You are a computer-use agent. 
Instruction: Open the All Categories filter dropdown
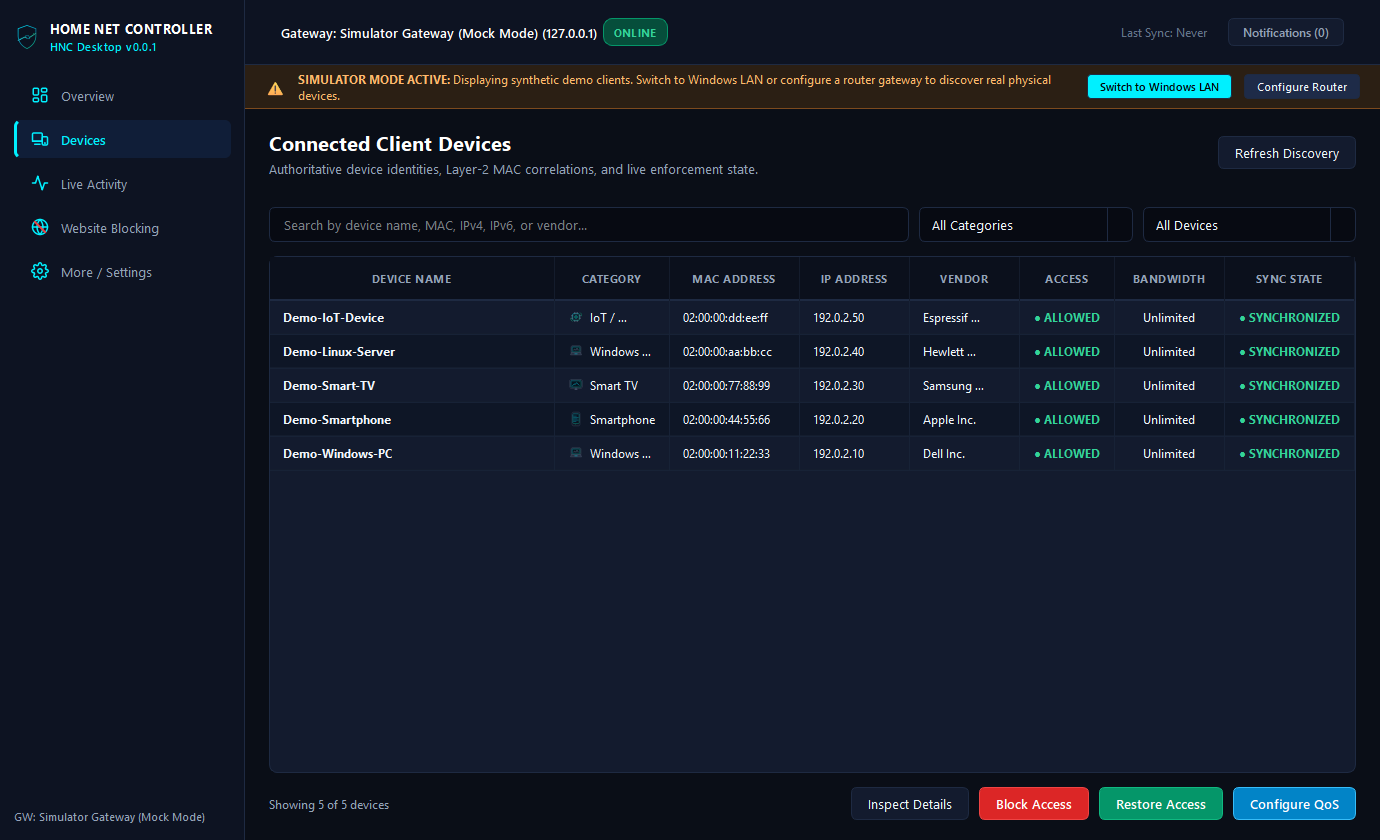click(1025, 225)
